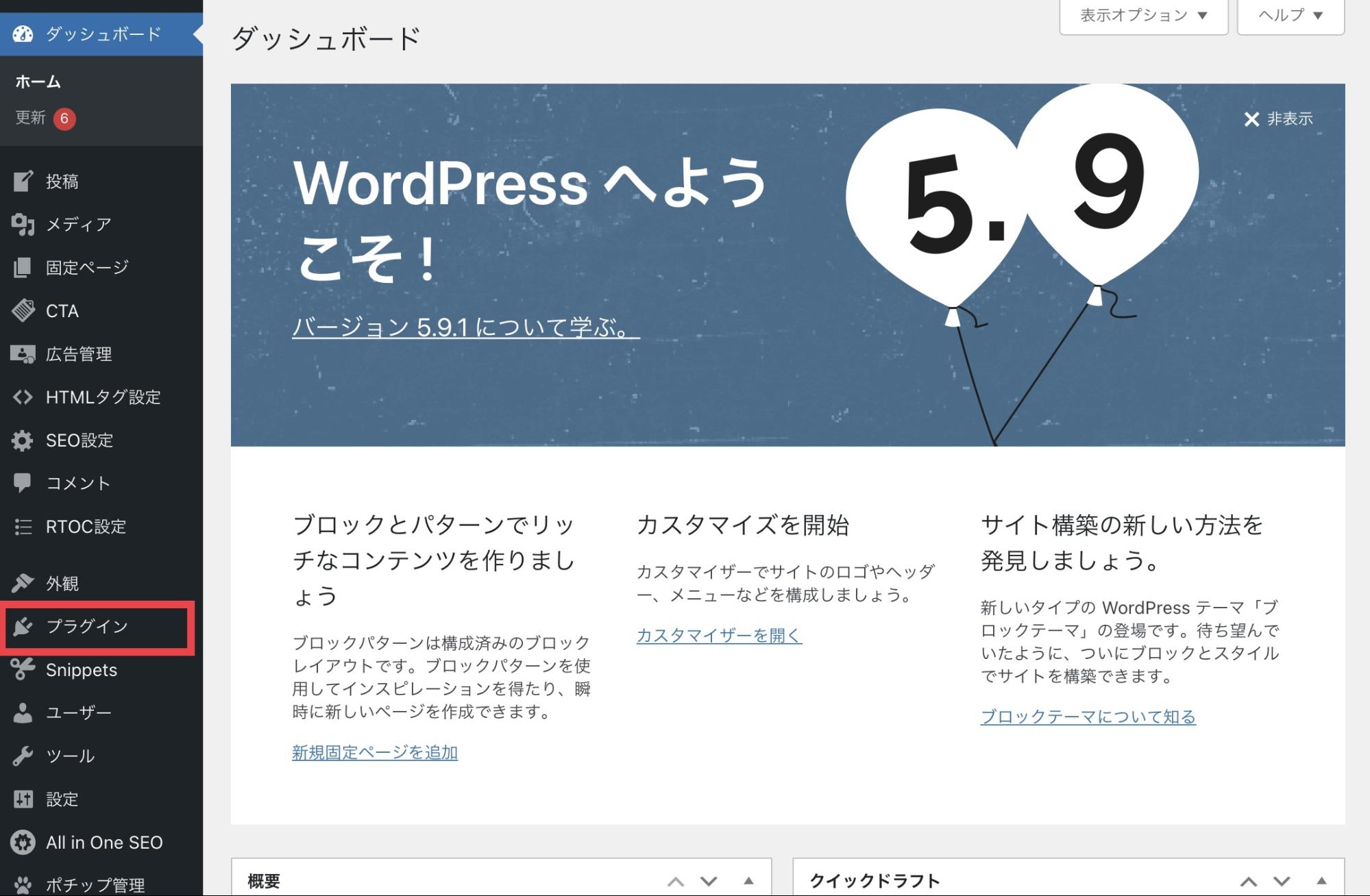Click カスタマイザーを開く link
1370x896 pixels.
coord(719,635)
